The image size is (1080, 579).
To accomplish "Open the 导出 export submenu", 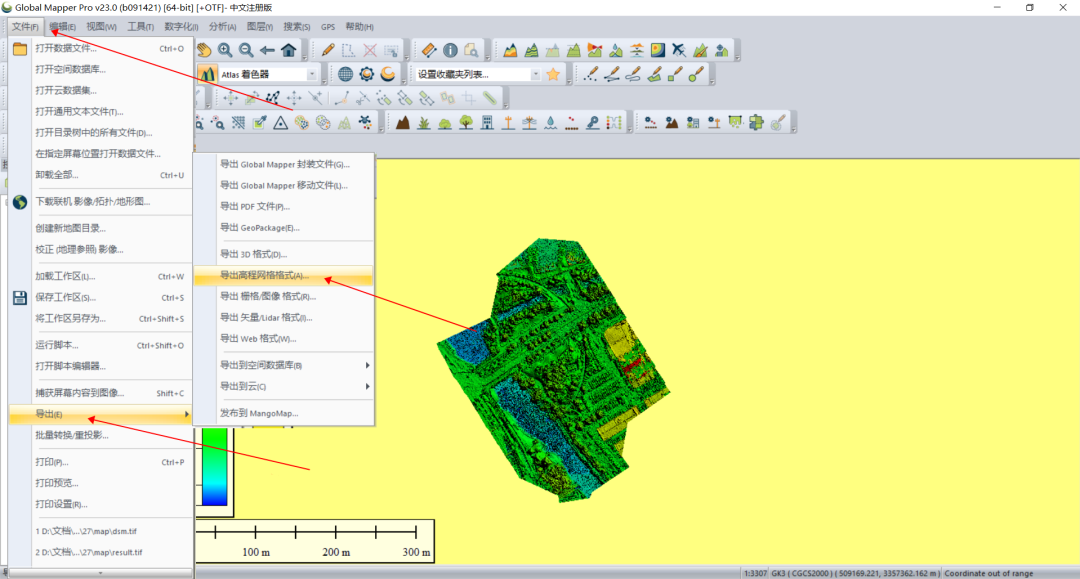I will tap(101, 414).
